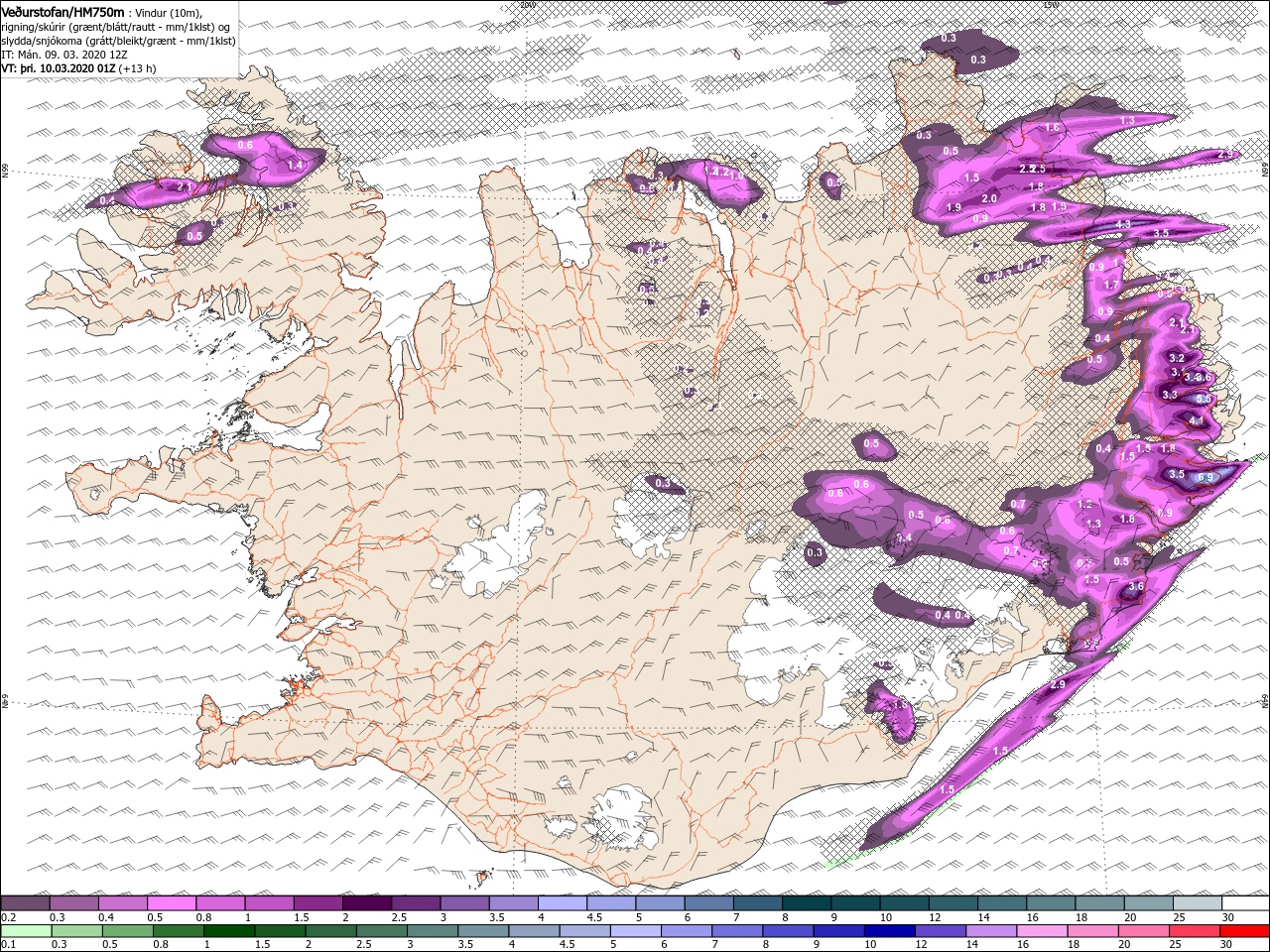Select the first grey-purple 0.2 snow legend swatch
1270x952 pixels.
click(25, 903)
